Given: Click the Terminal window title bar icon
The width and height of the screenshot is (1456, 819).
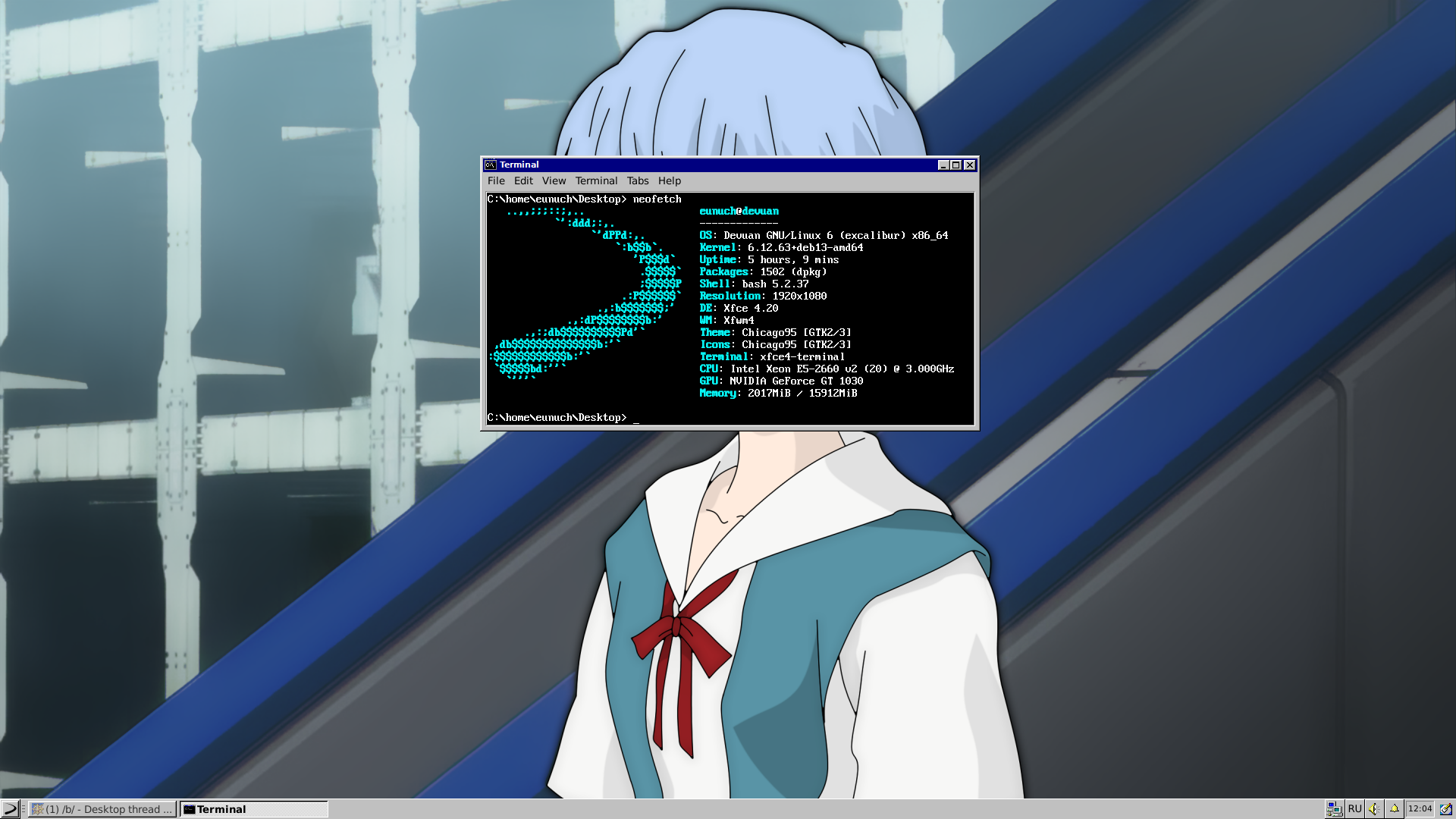Looking at the screenshot, I should [491, 165].
